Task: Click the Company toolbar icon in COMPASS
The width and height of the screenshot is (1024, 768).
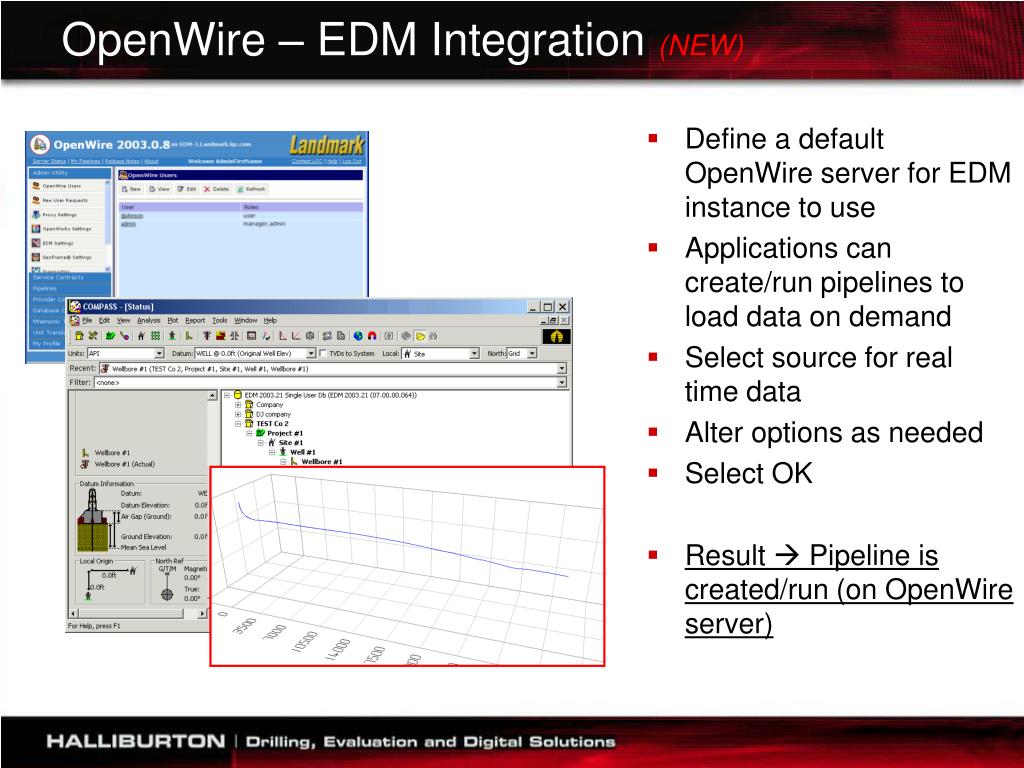Action: pos(79,336)
